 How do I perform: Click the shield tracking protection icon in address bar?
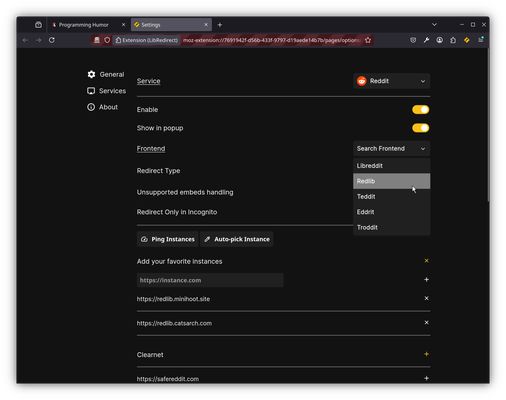coord(107,40)
